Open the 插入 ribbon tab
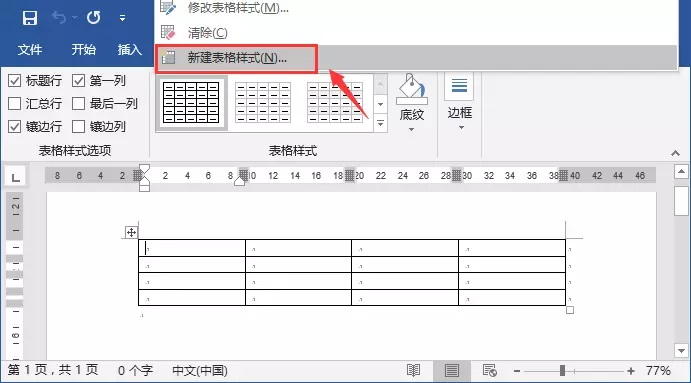 tap(130, 49)
